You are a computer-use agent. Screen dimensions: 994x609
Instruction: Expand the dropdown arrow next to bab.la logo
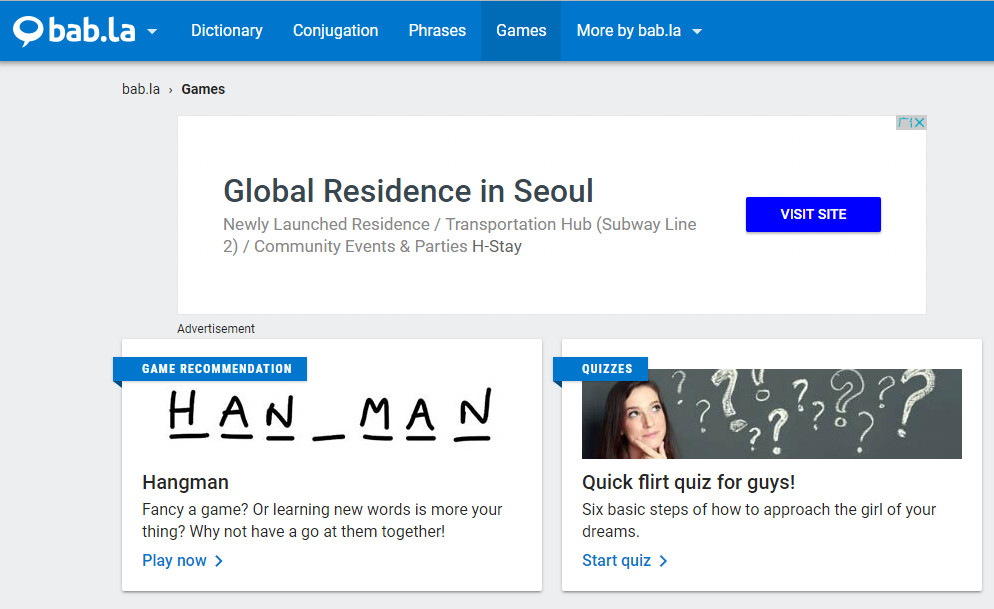[152, 31]
